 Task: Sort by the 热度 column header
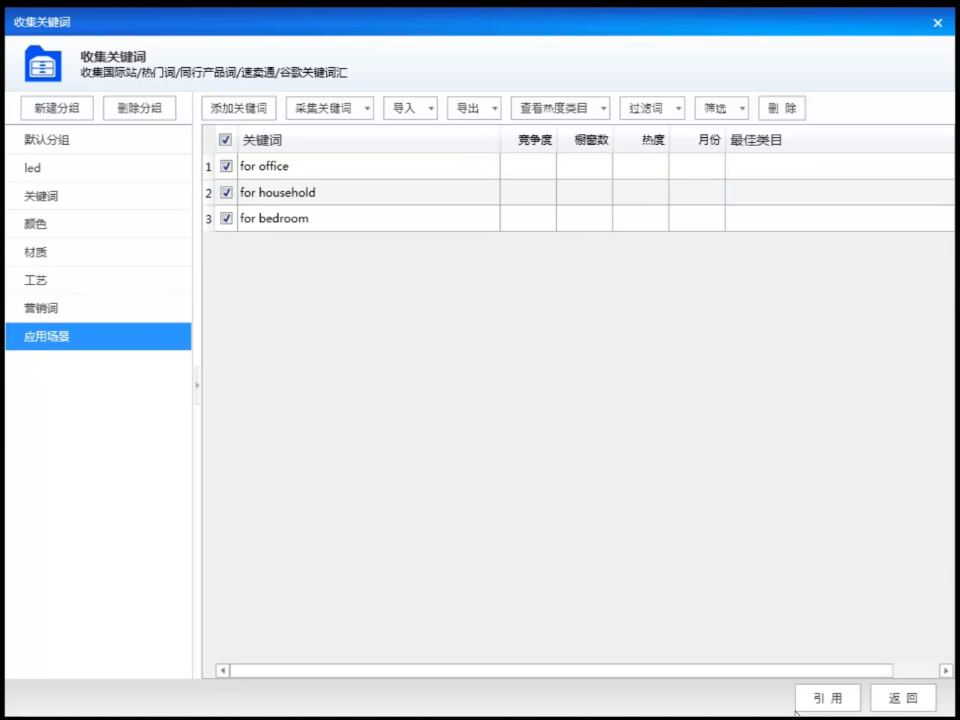point(641,140)
